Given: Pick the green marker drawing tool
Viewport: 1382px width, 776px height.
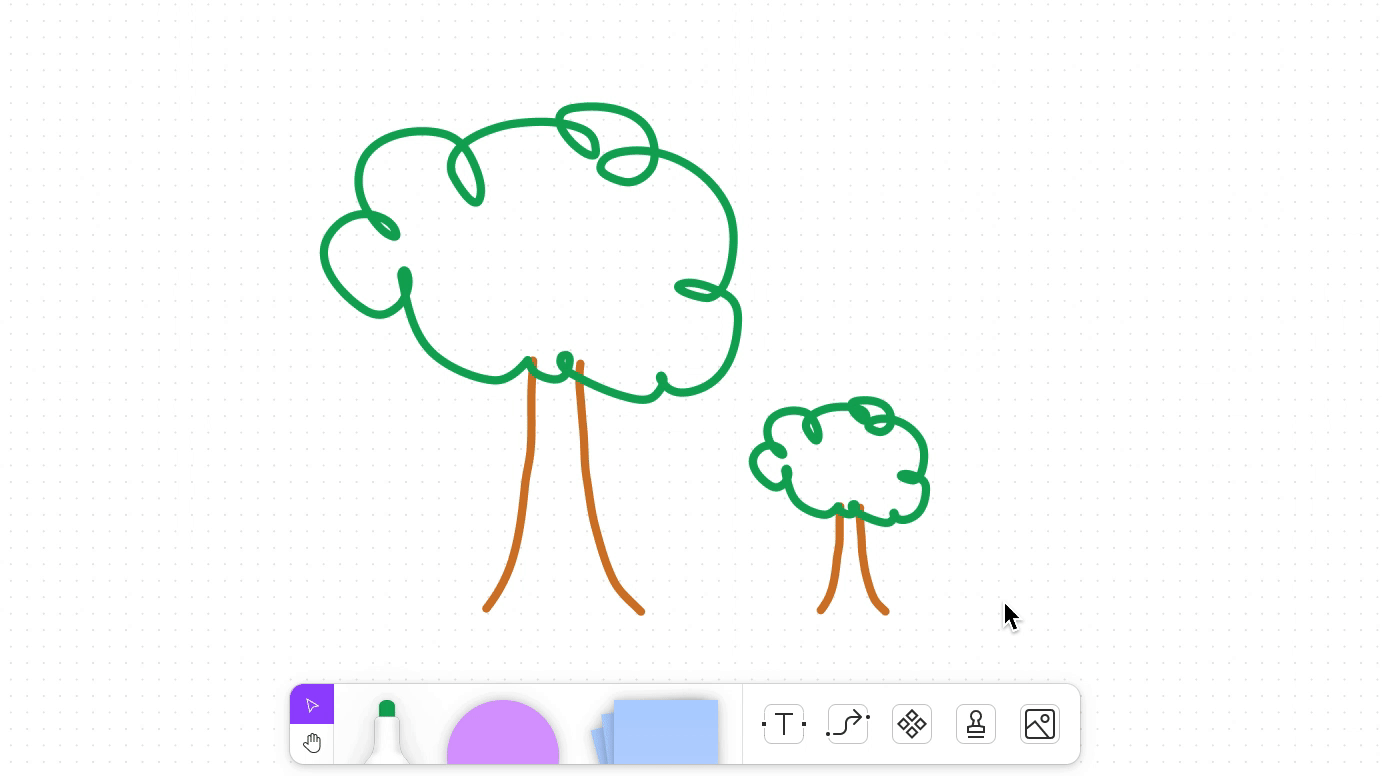Looking at the screenshot, I should click(x=387, y=733).
